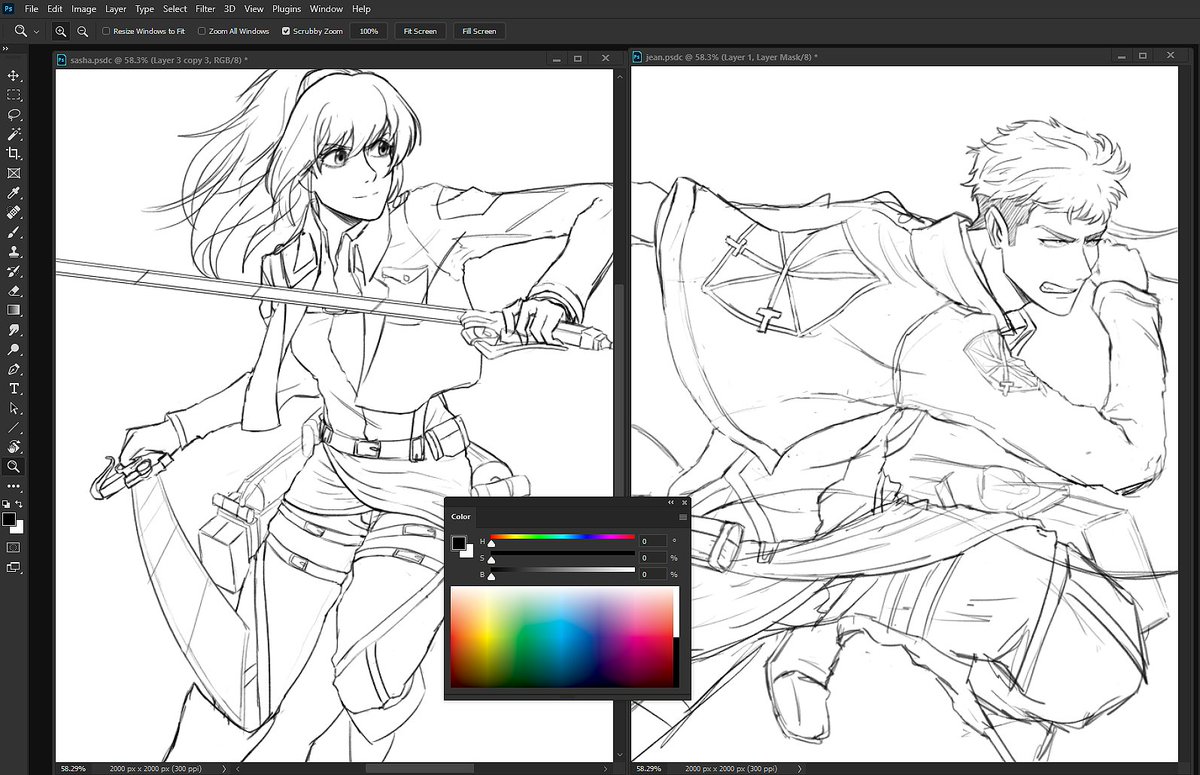Click the hue (H) slider bar
The width and height of the screenshot is (1200, 775).
[562, 538]
